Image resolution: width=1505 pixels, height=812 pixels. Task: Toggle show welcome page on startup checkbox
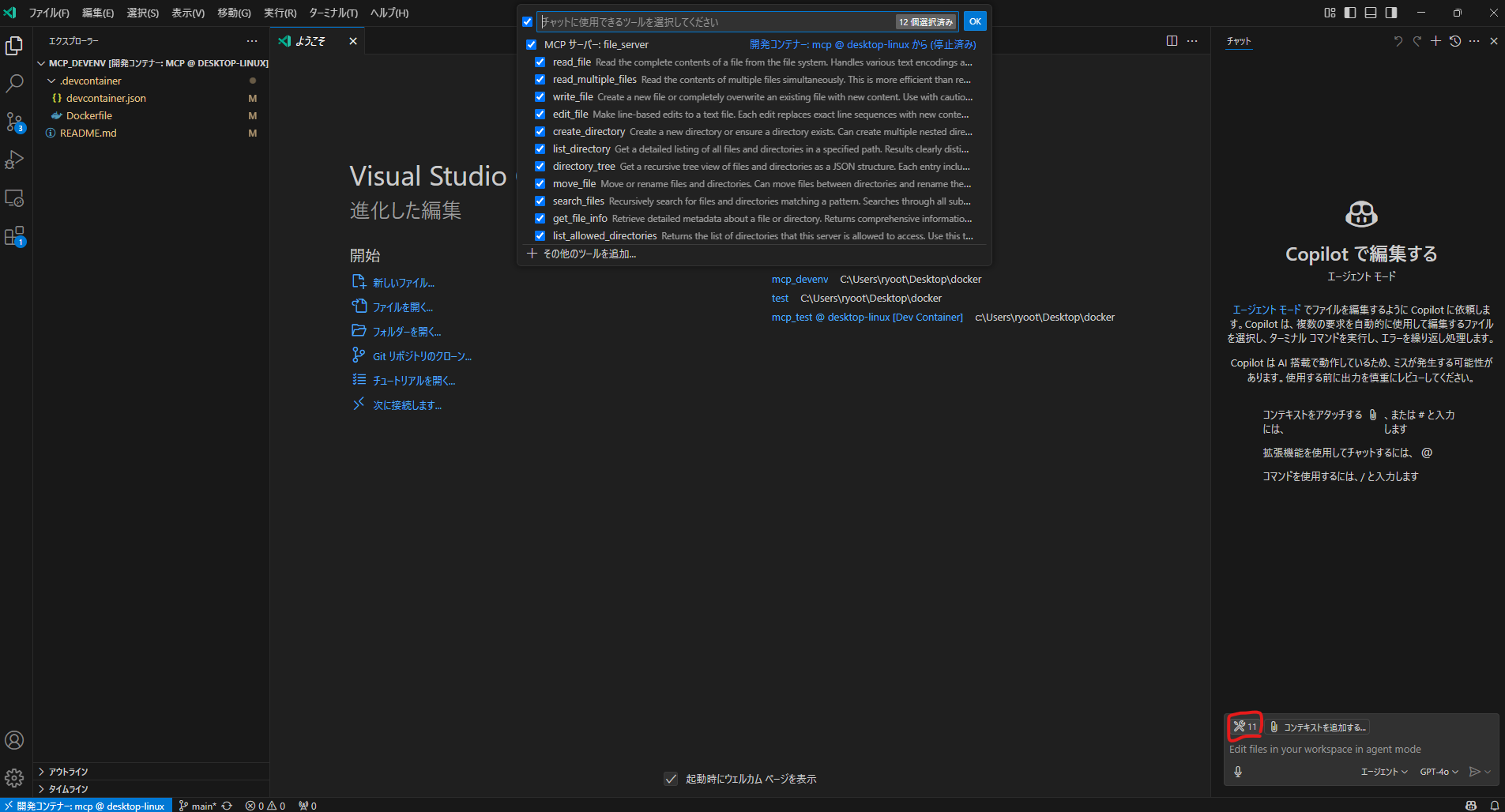tap(671, 779)
